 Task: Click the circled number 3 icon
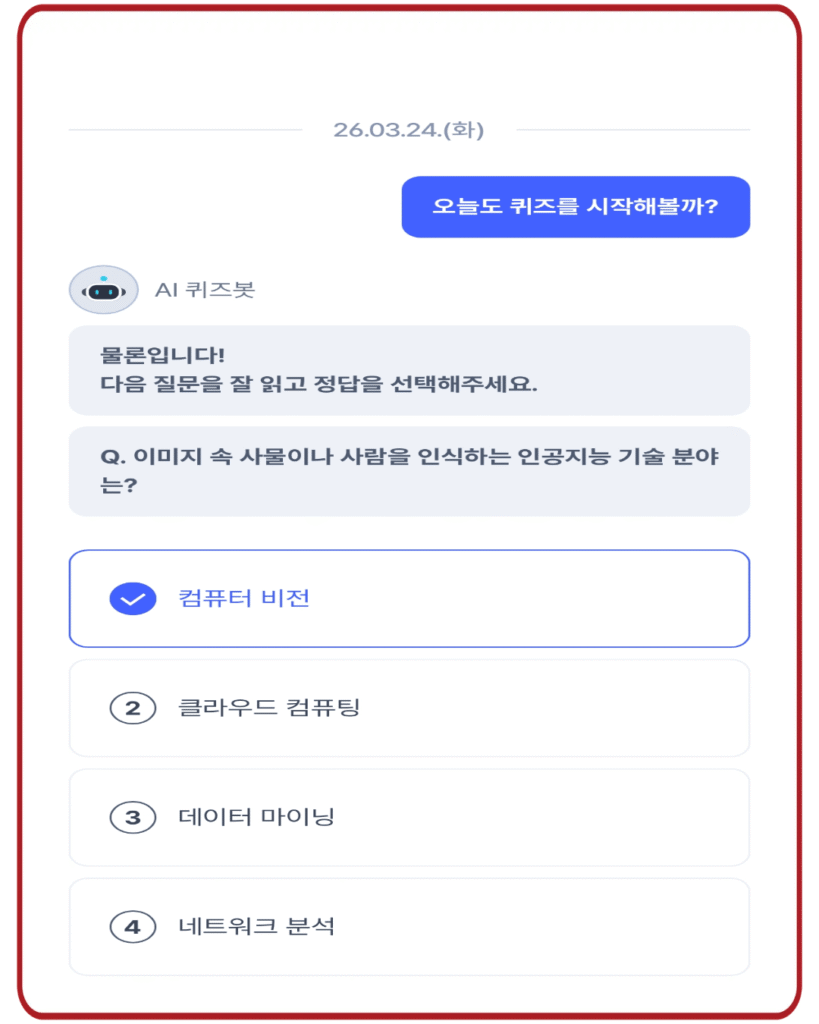[x=131, y=818]
